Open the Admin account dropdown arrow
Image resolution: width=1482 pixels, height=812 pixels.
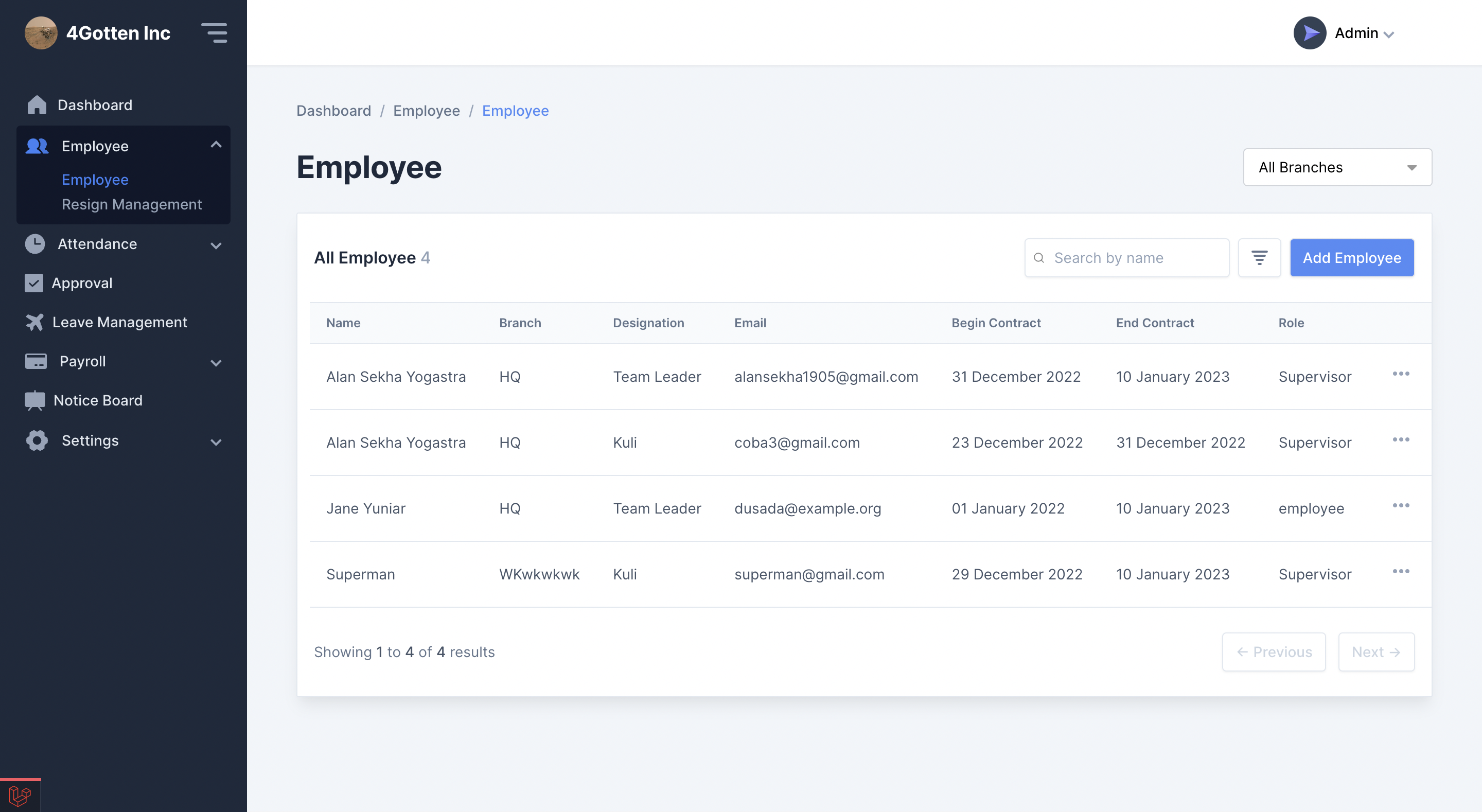tap(1388, 34)
